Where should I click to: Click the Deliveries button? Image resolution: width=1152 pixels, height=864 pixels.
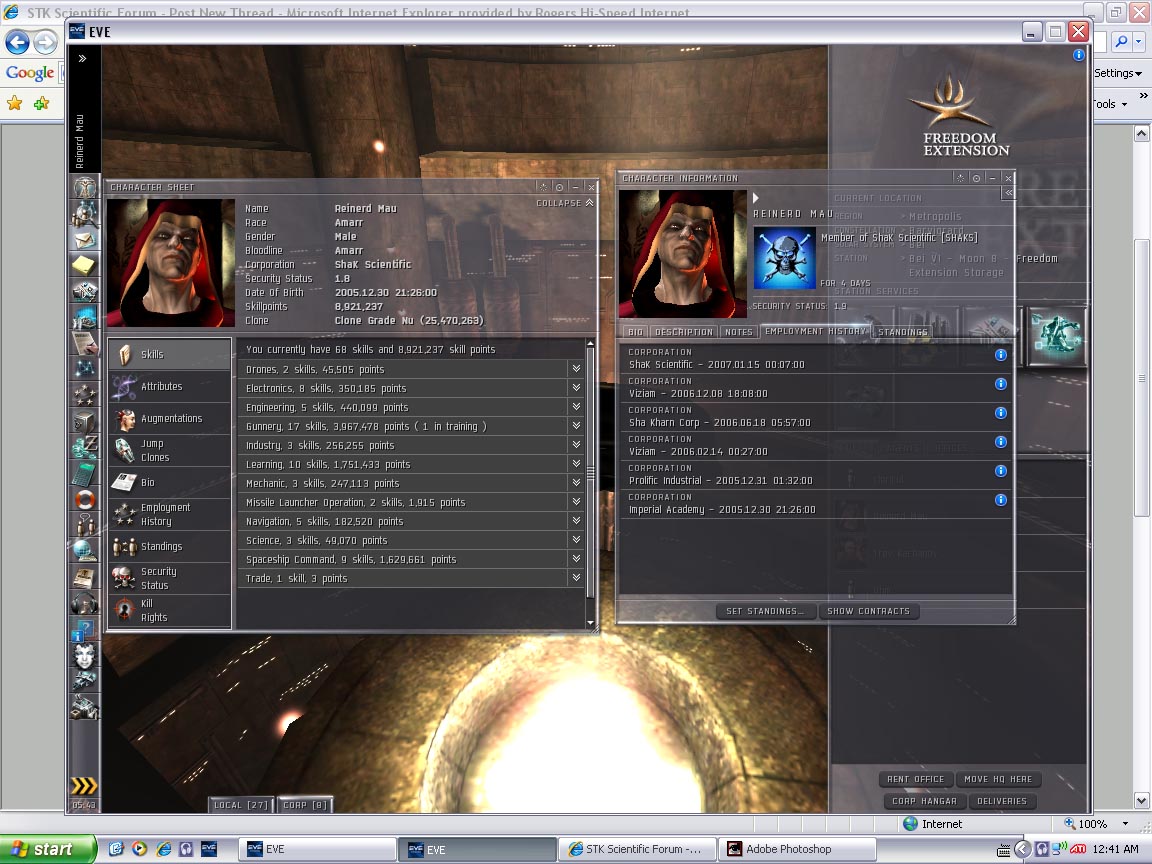1001,802
